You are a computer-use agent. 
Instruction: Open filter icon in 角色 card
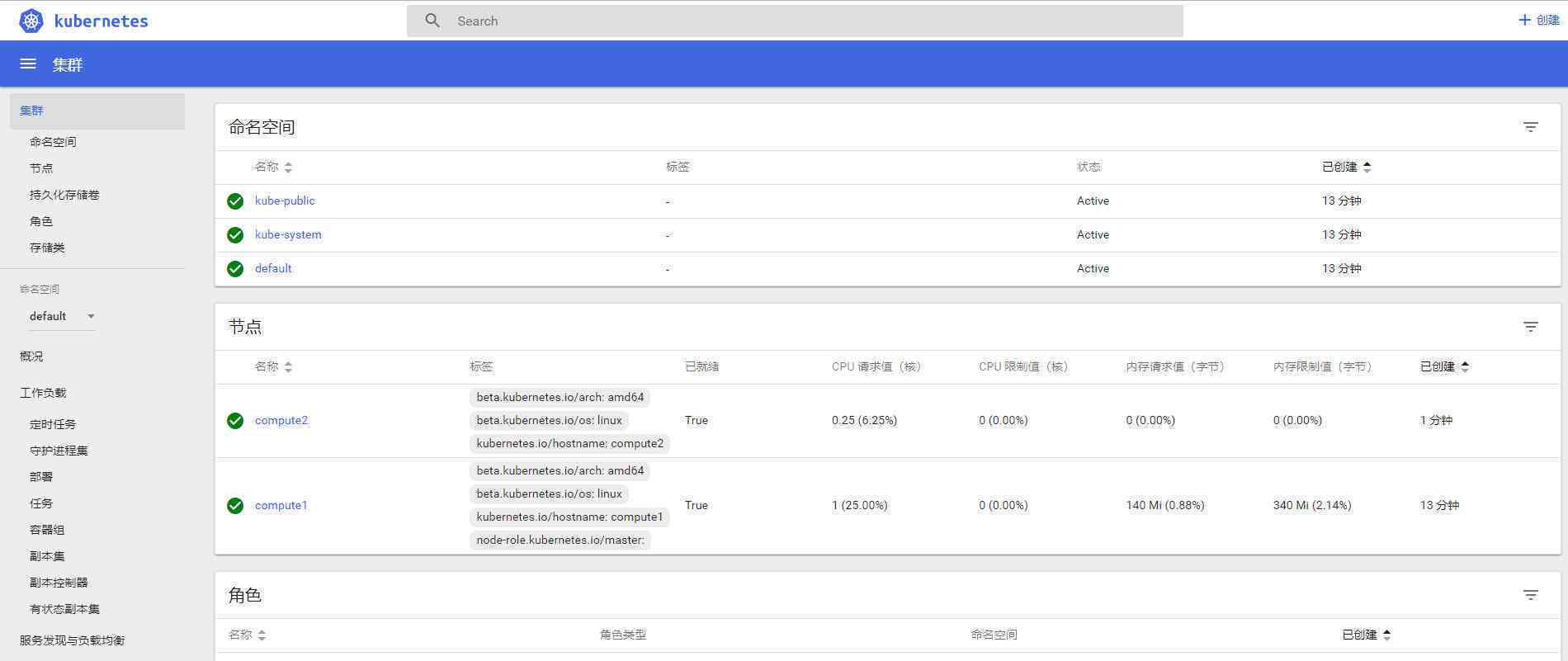pos(1530,595)
